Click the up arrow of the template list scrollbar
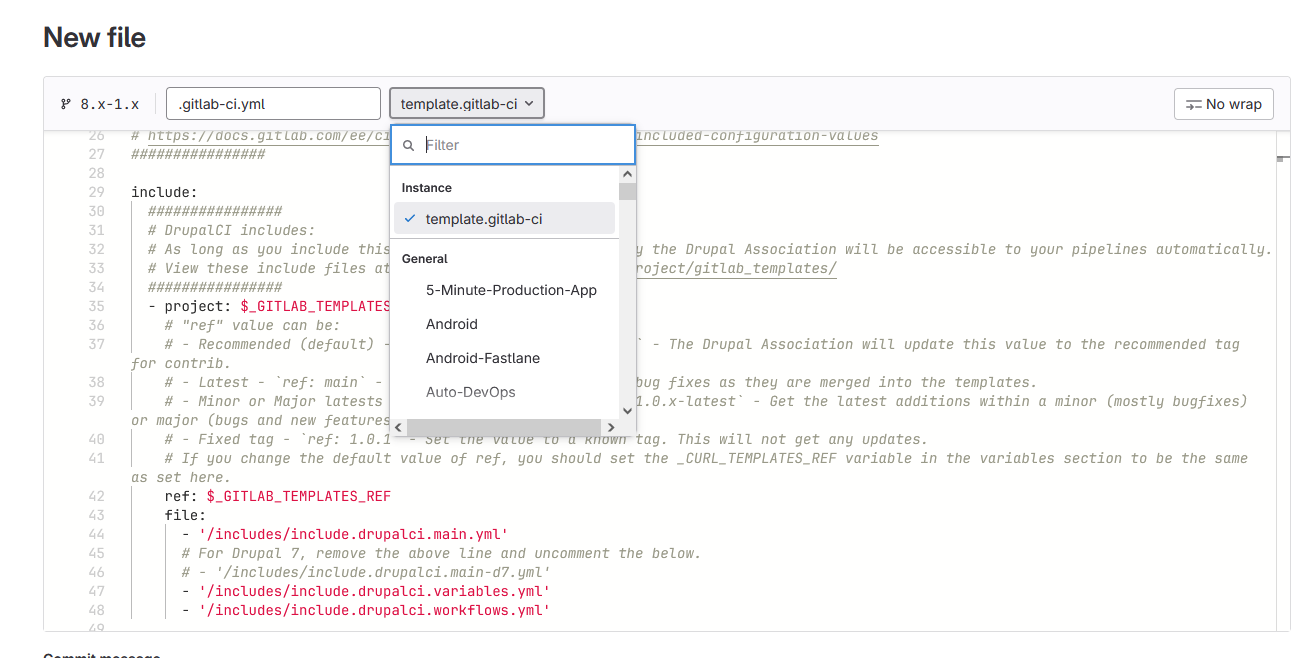 [627, 172]
